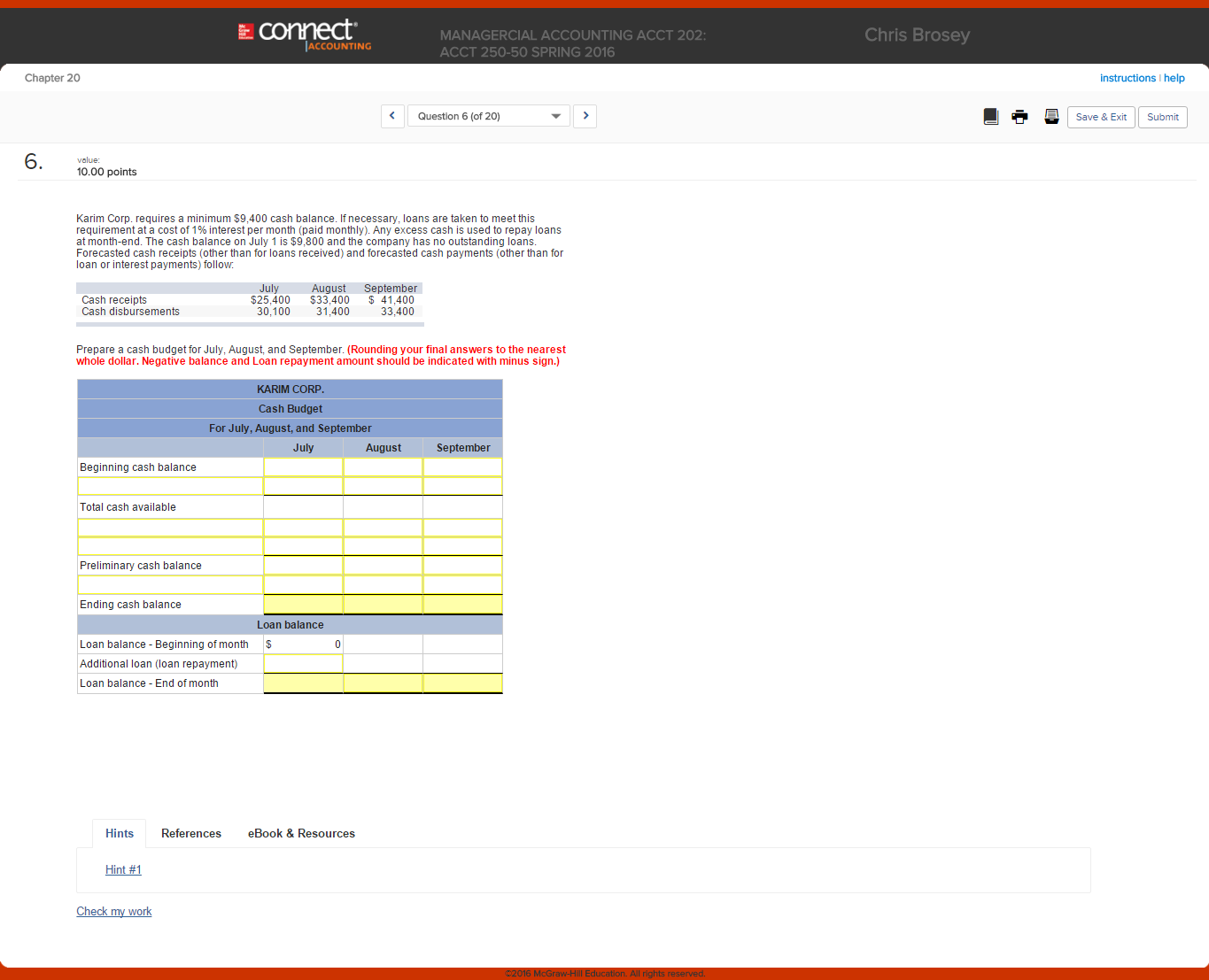Viewport: 1209px width, 980px height.
Task: Click the printer icon
Action: coord(1020,117)
